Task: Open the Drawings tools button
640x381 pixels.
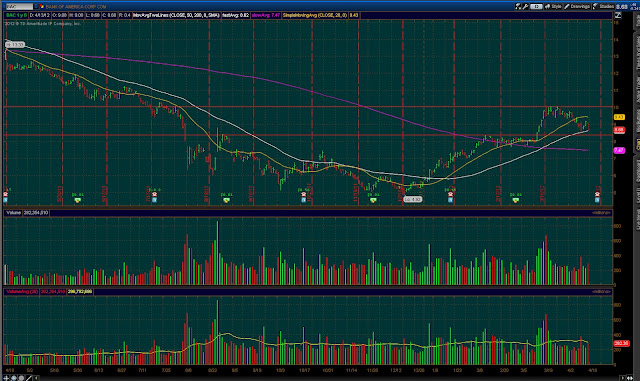Action: tap(577, 6)
